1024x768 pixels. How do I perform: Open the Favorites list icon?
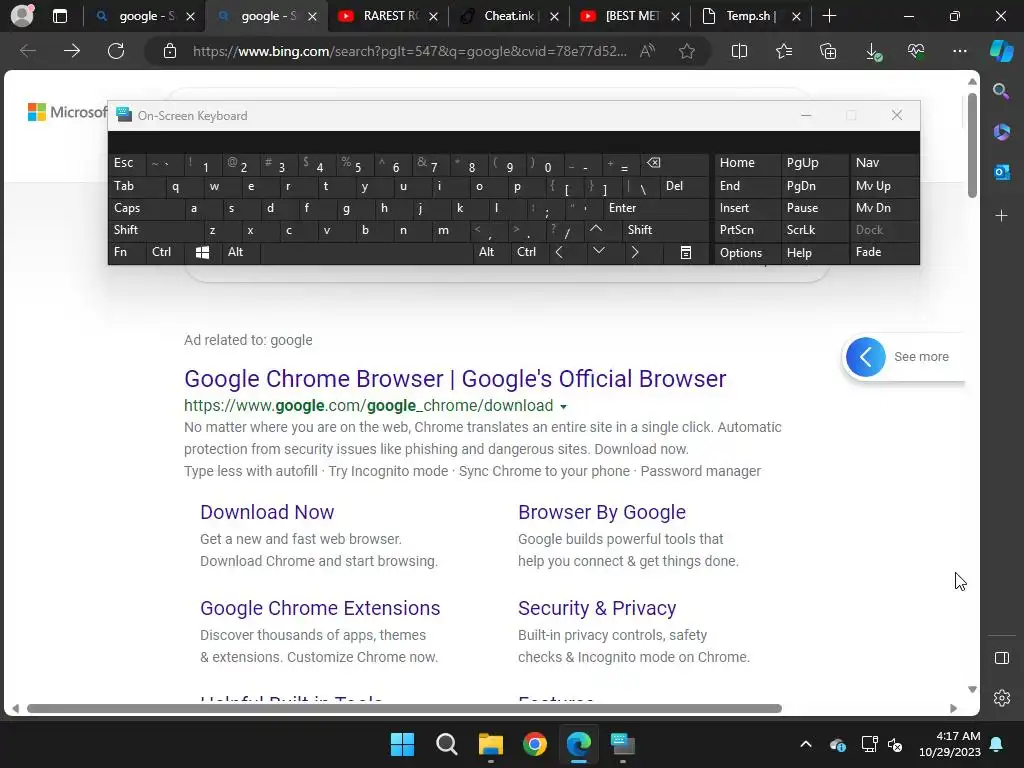[x=784, y=51]
